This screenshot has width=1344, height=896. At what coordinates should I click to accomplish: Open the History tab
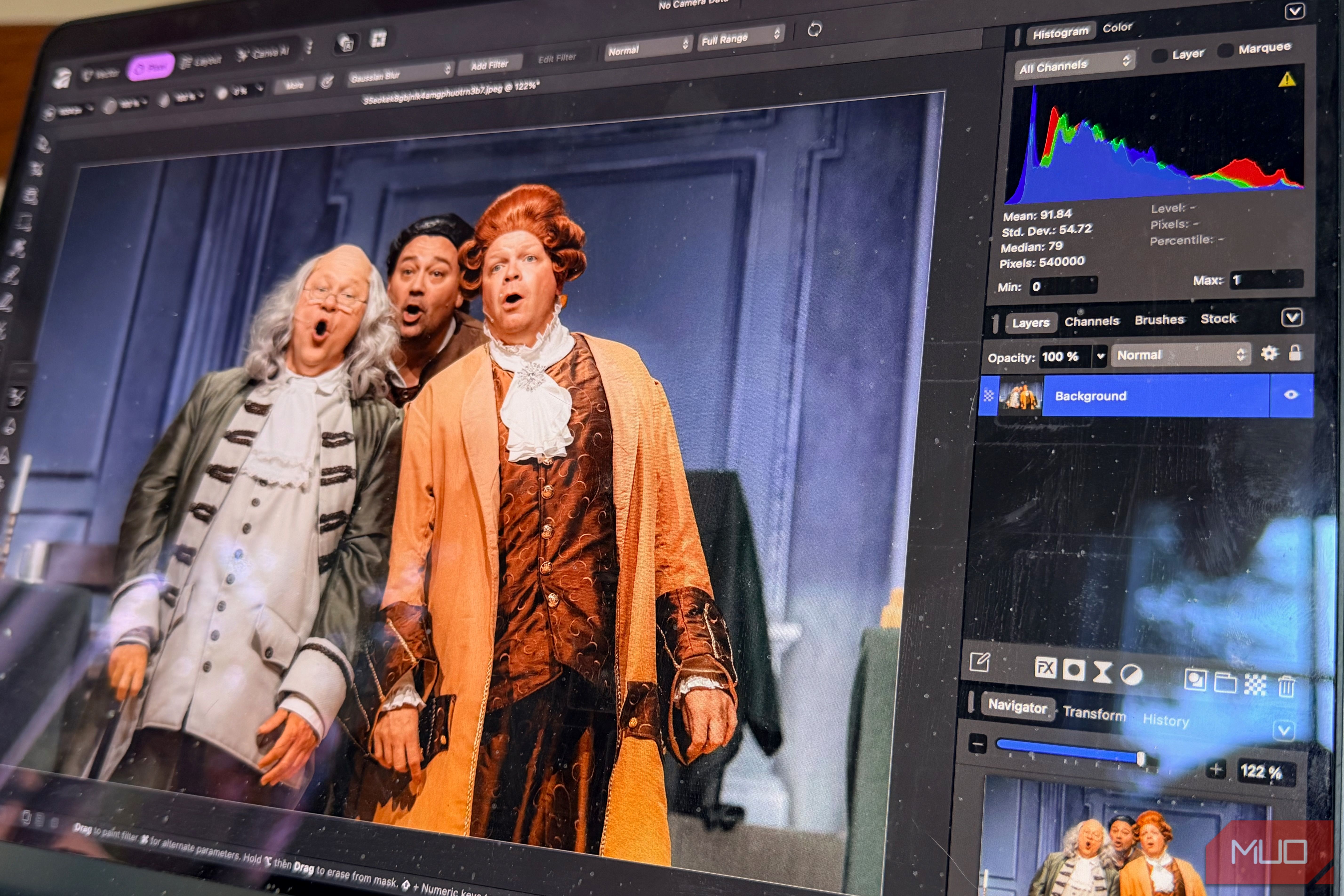(1166, 720)
